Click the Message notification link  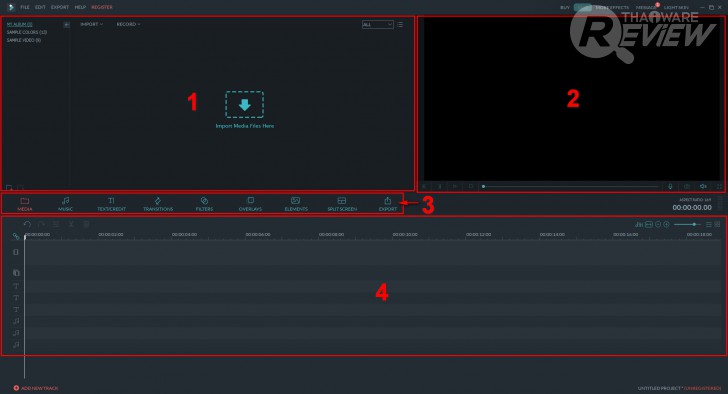click(646, 7)
